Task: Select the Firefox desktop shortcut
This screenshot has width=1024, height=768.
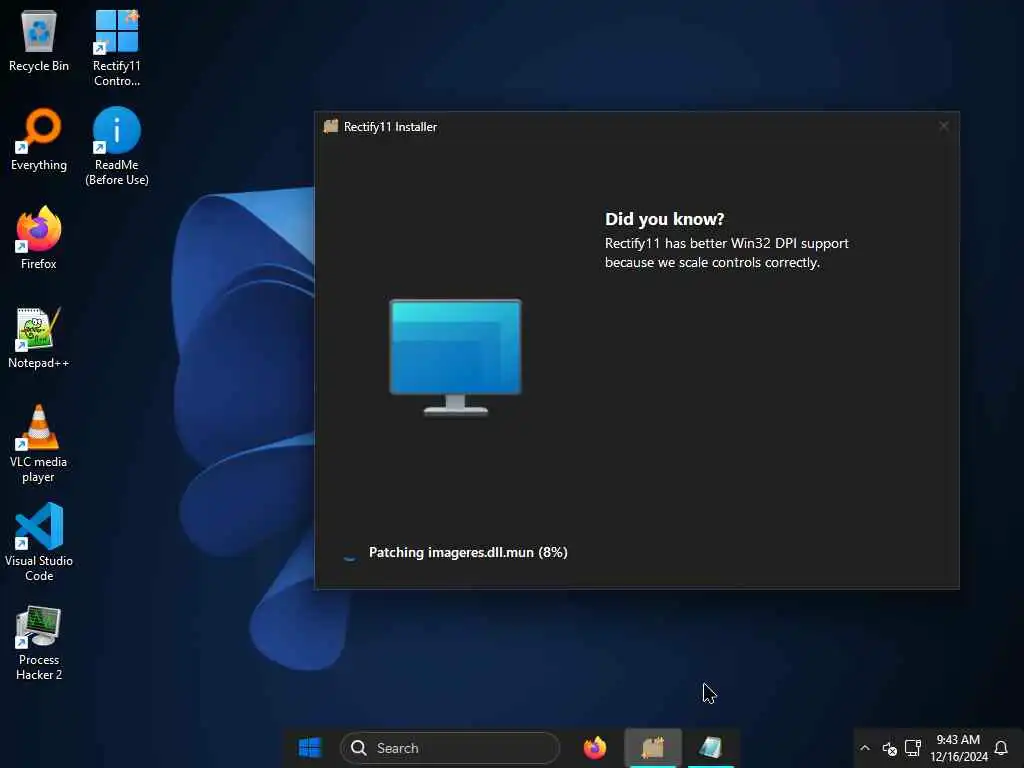Action: [x=39, y=238]
